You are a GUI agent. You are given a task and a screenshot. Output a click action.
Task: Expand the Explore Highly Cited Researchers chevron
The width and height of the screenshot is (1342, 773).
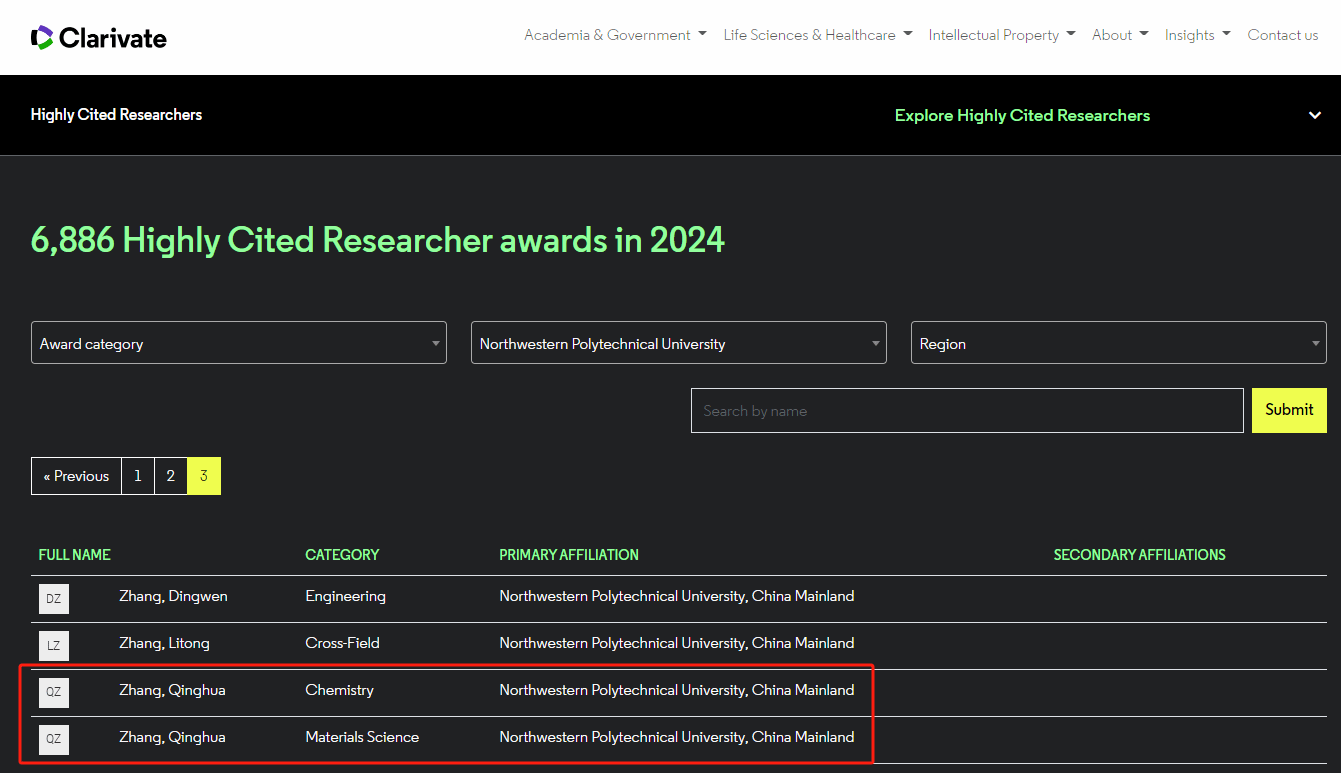[1315, 115]
